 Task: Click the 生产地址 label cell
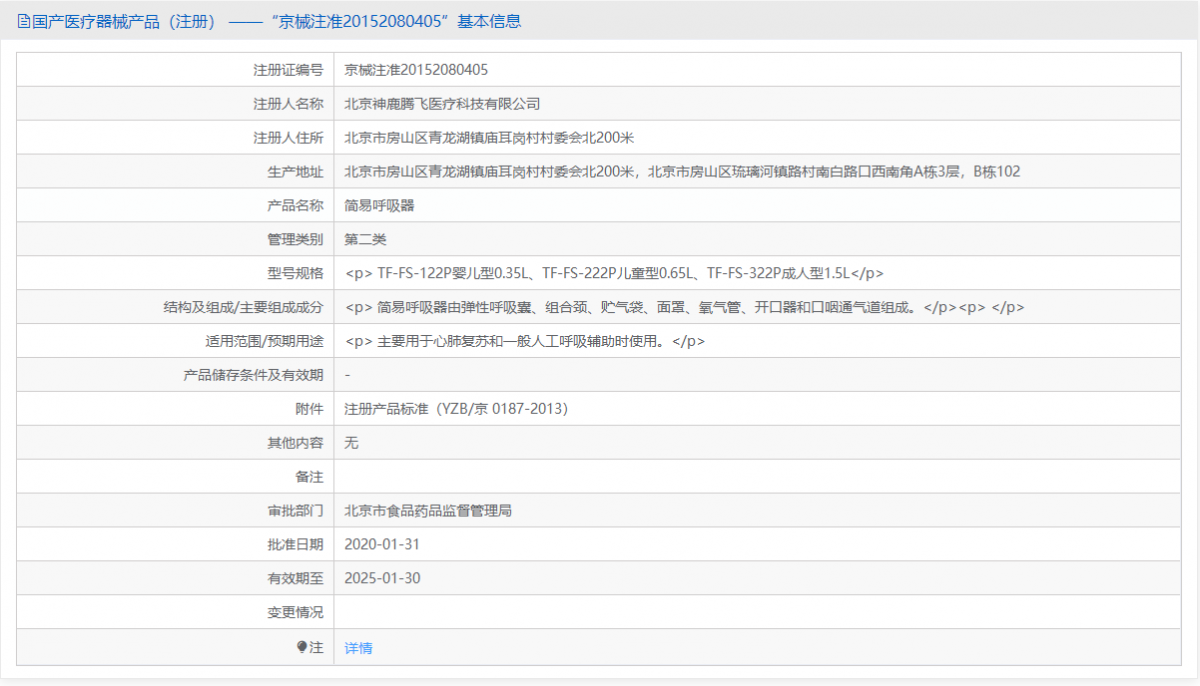click(175, 172)
